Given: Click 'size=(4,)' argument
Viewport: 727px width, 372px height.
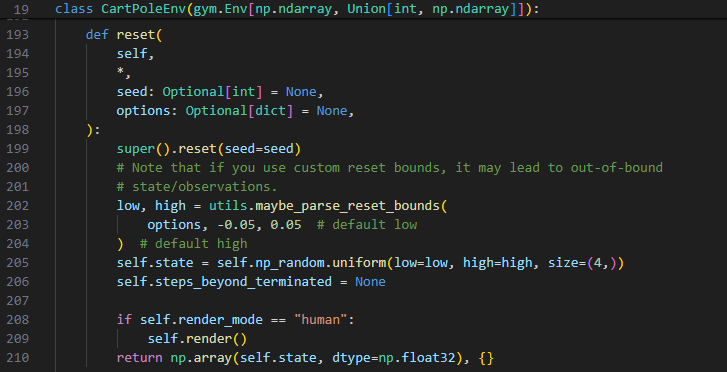Looking at the screenshot, I should [582, 263].
